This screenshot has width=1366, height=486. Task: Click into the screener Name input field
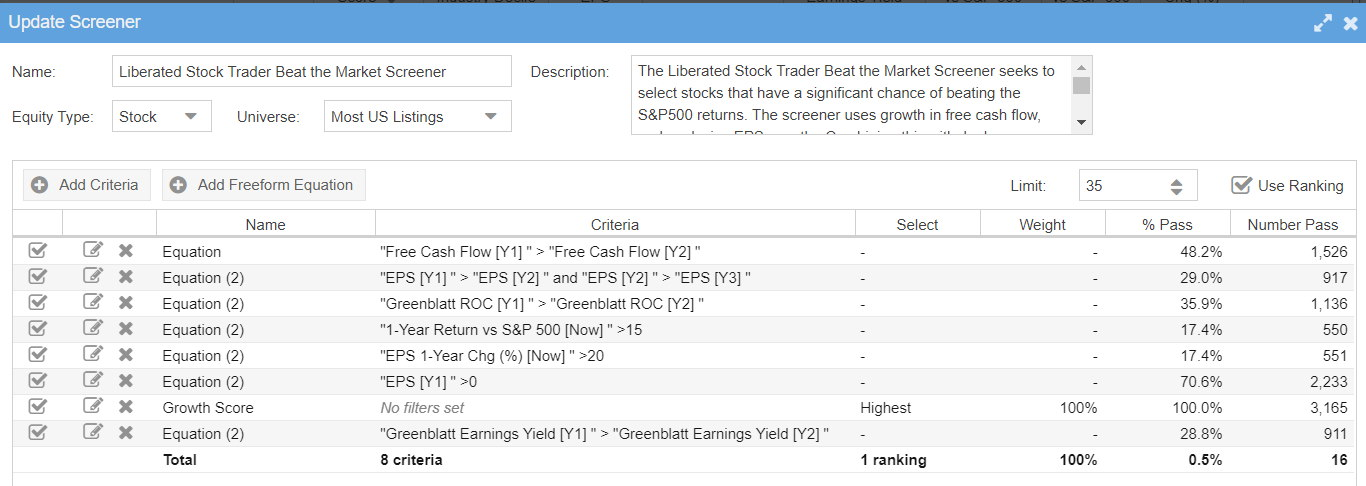[312, 71]
